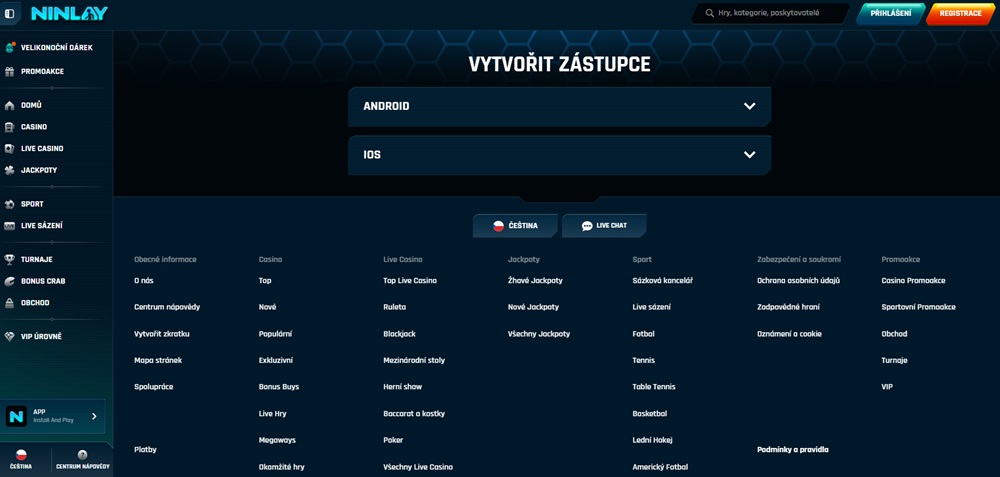Screen dimensions: 1000x477
Task: Open Casino Promoakce footer link
Action: pyautogui.click(x=913, y=281)
